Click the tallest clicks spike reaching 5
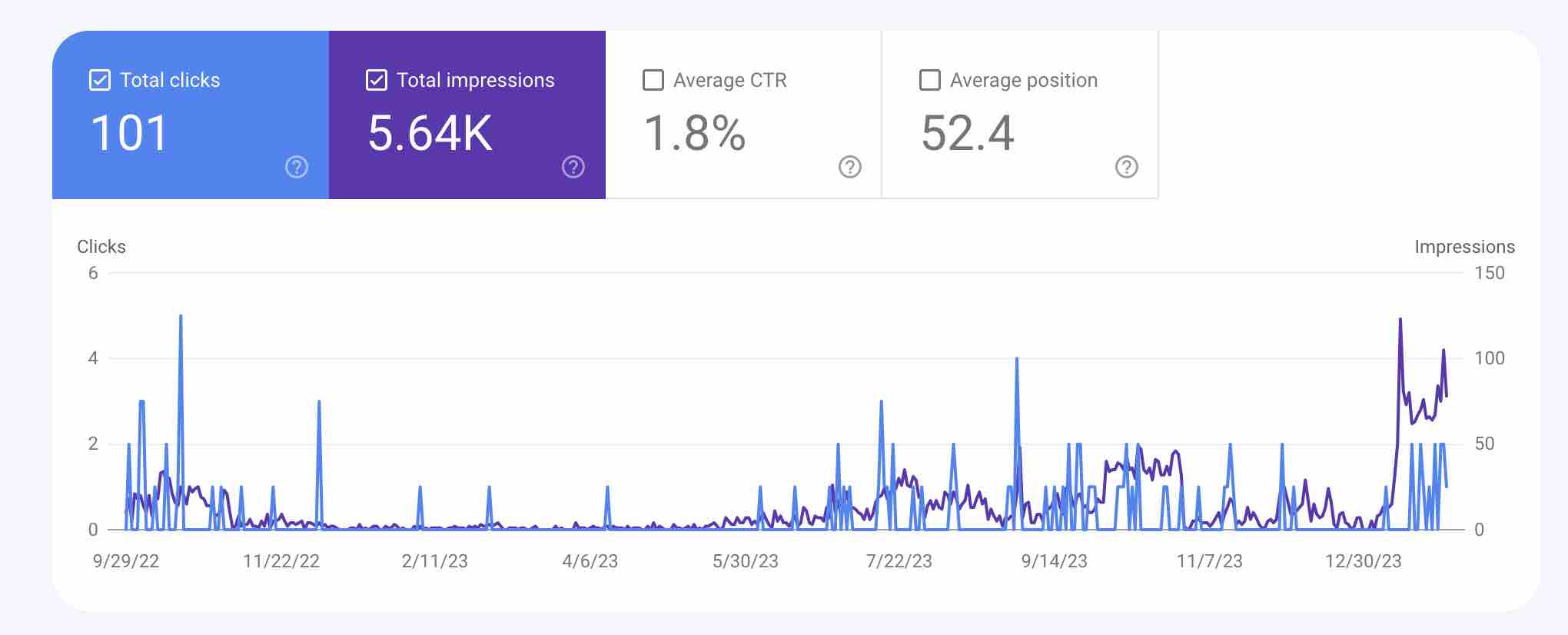 [181, 317]
